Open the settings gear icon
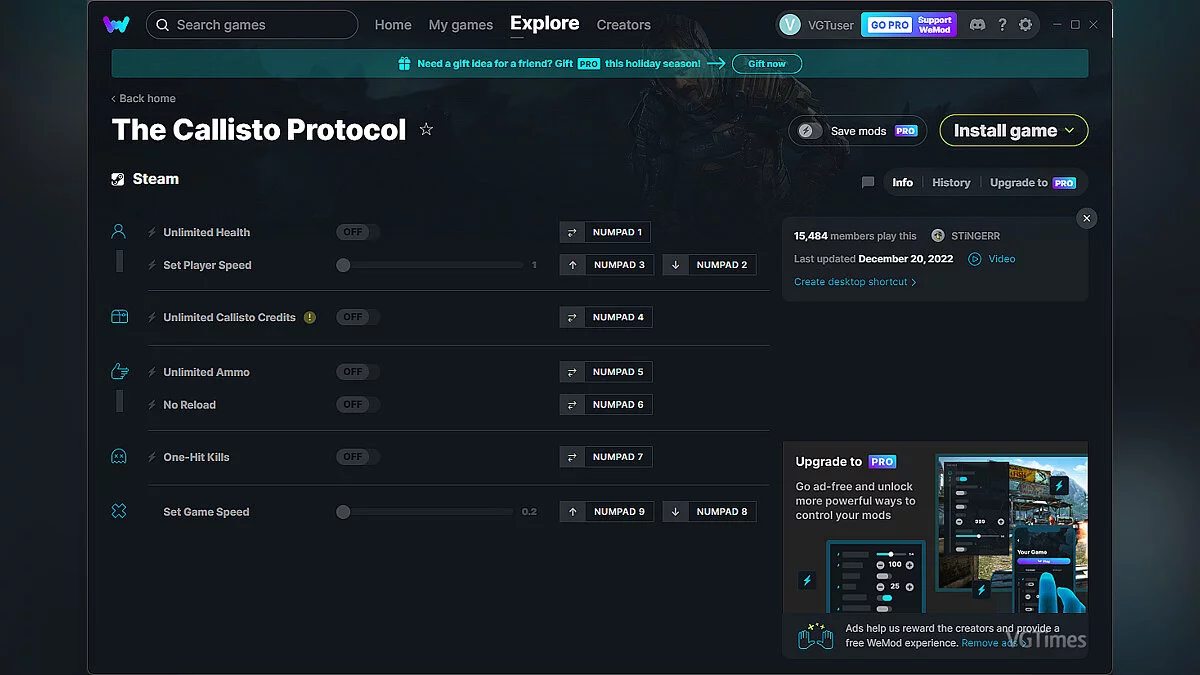Screen dimensions: 1200x675 point(1026,24)
